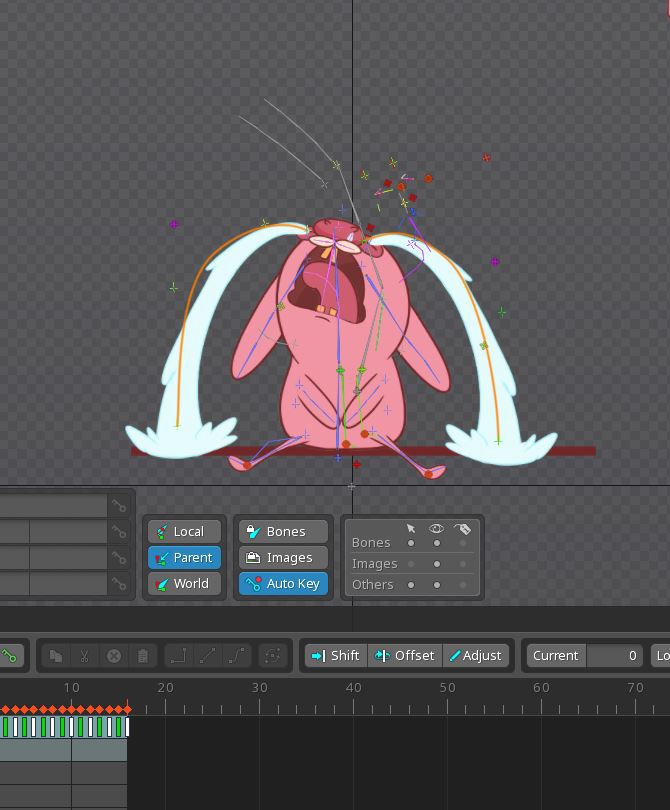Jump timeline to frame 40
Viewport: 670px width, 810px height.
pos(353,688)
